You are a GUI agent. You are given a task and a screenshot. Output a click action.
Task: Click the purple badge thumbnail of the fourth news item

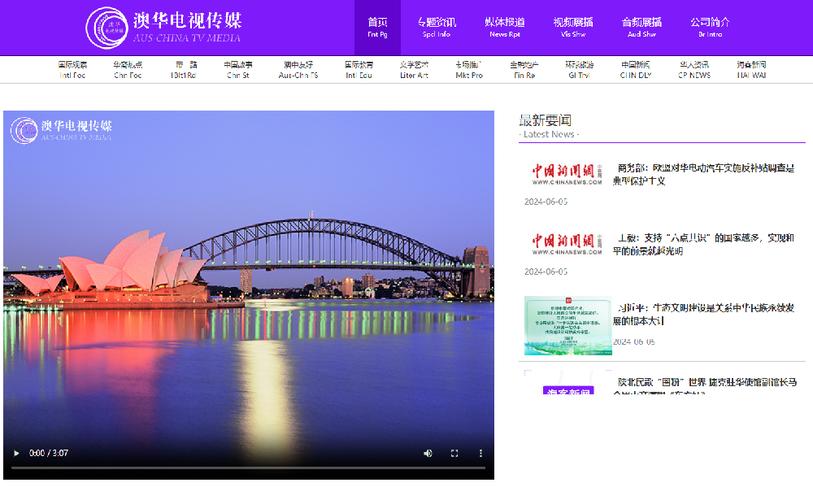click(x=568, y=391)
